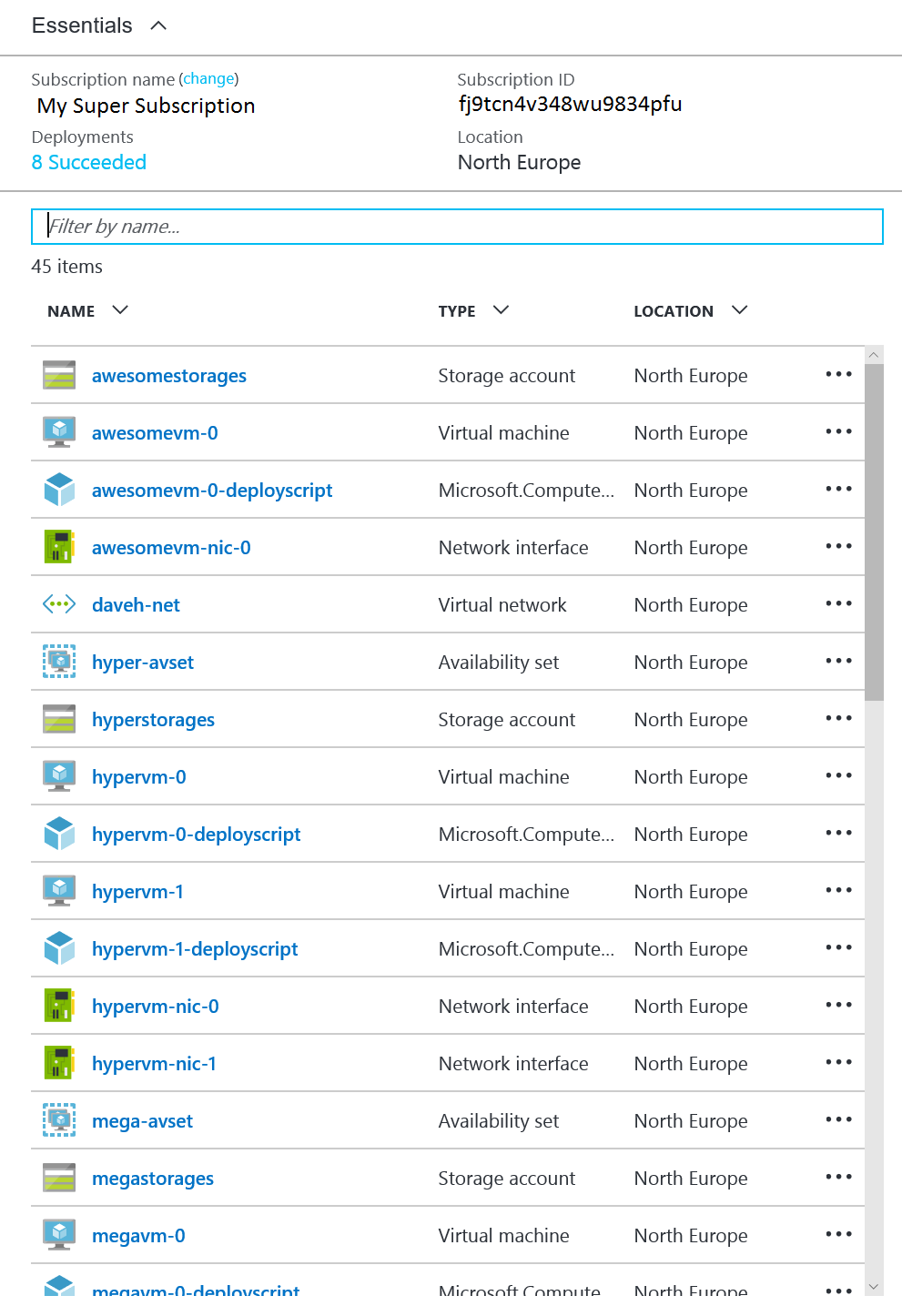Click the vertical scrollbar of the resource list
The height and width of the screenshot is (1316, 902).
click(874, 519)
